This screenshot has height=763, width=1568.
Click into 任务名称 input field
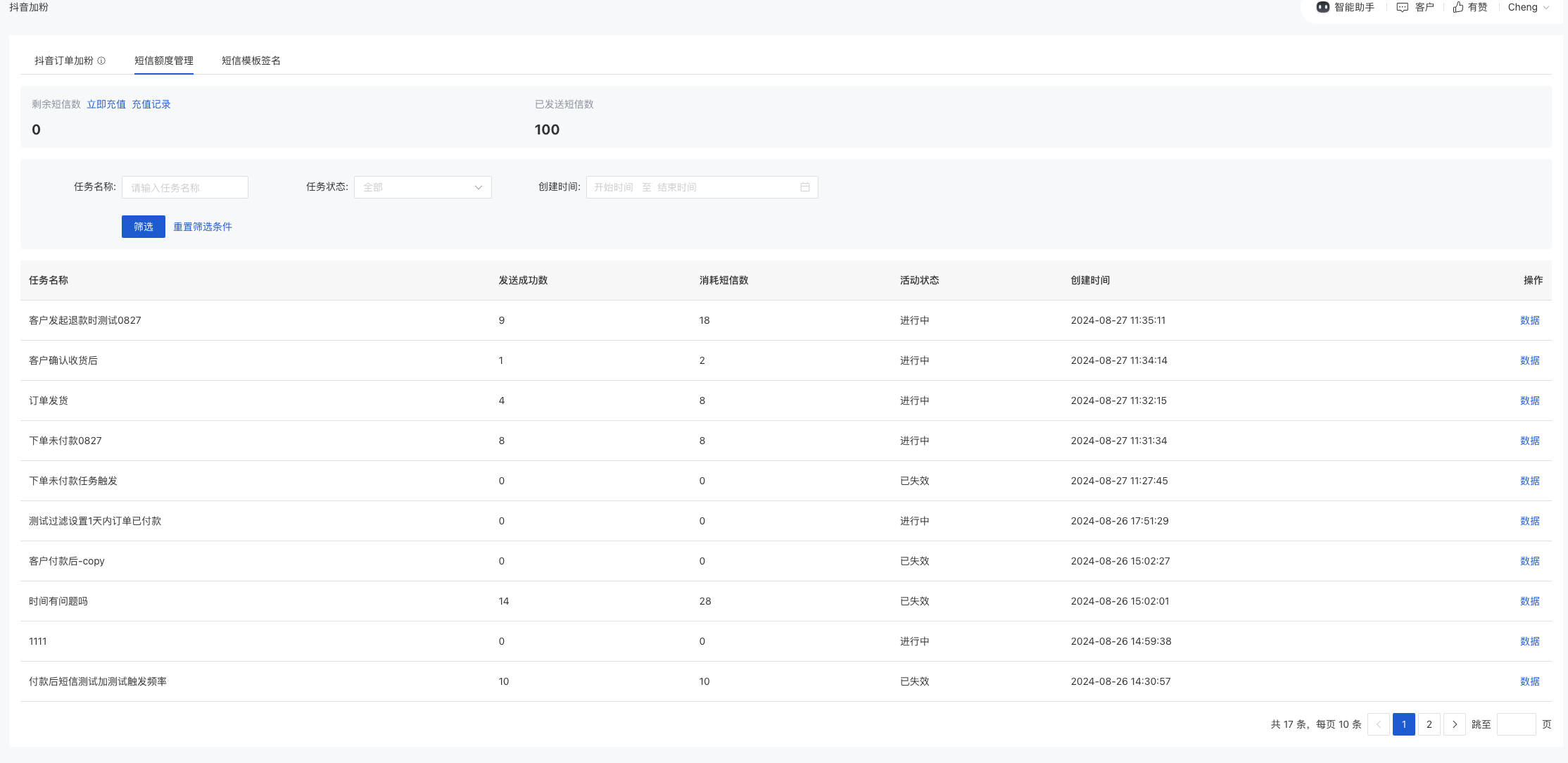pyautogui.click(x=185, y=187)
